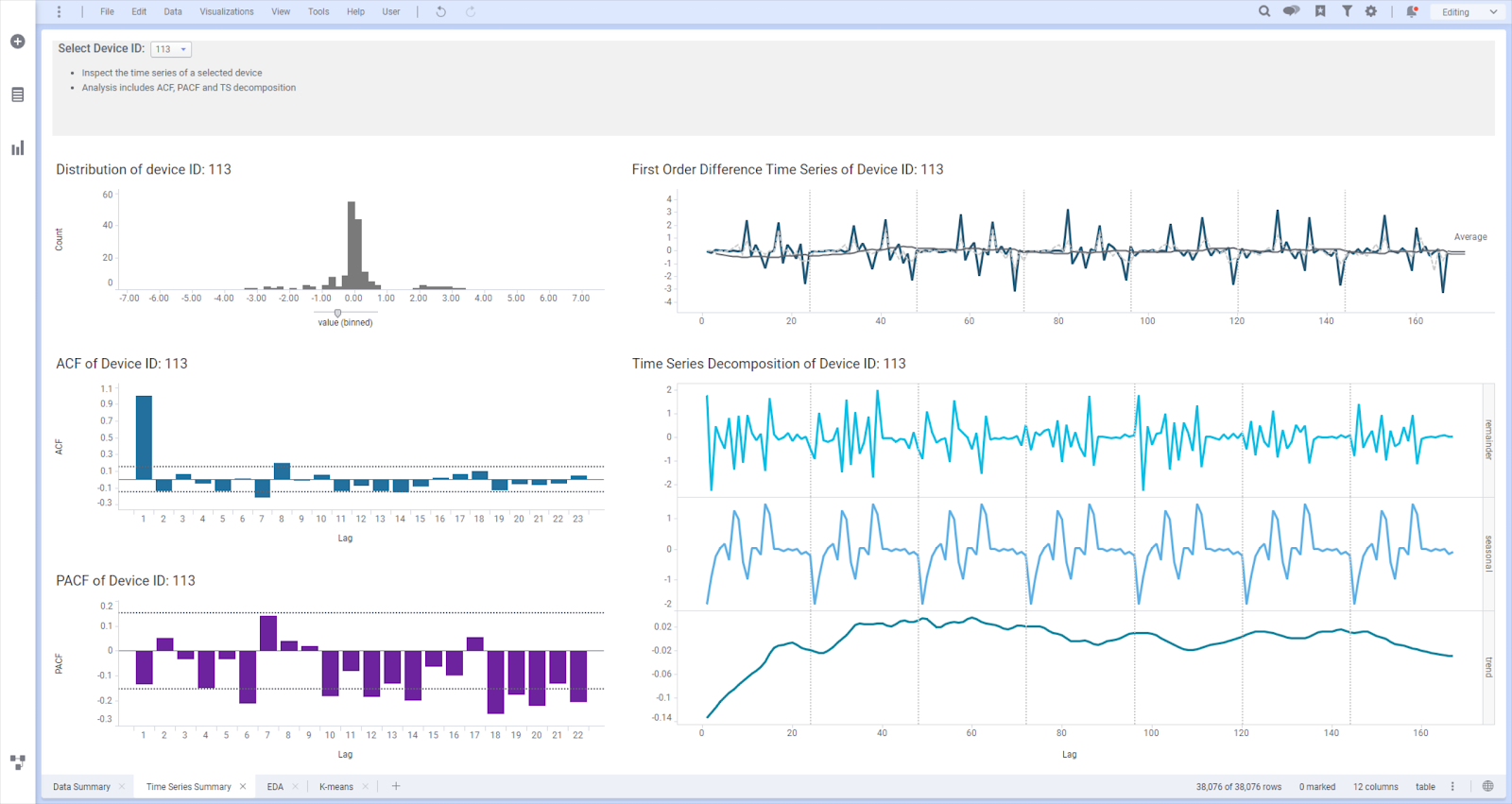The image size is (1512, 804).
Task: Click the 'Distribution of device ID: 113' title
Action: click(x=144, y=170)
